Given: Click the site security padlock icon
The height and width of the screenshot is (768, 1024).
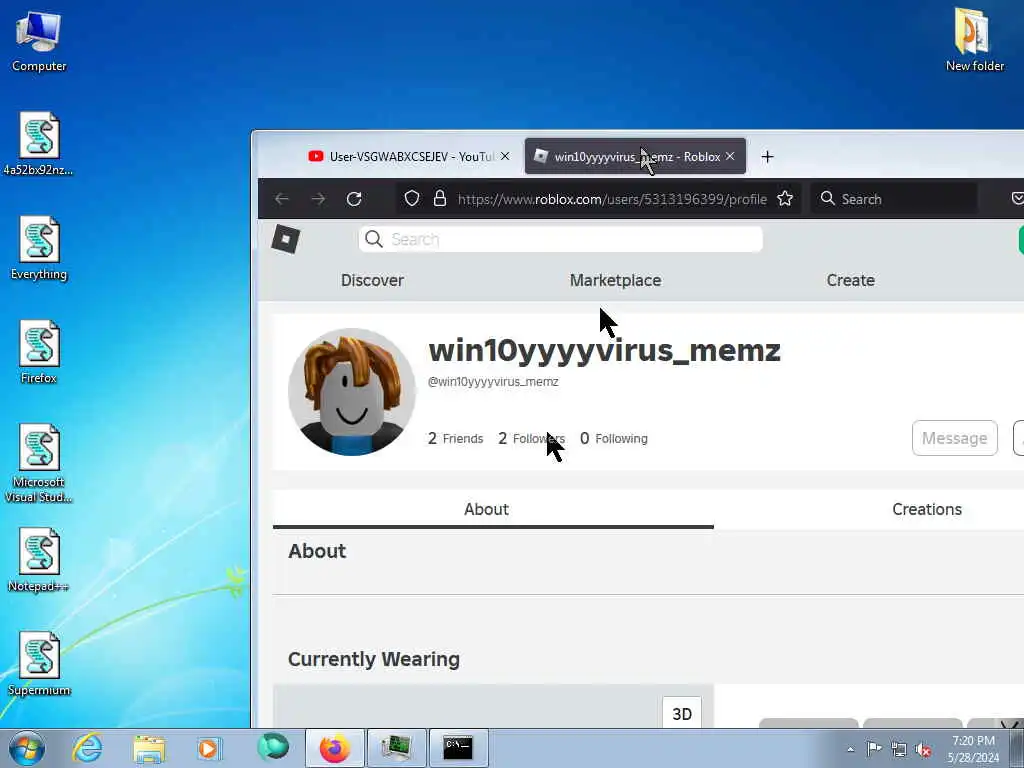Looking at the screenshot, I should coord(440,199).
